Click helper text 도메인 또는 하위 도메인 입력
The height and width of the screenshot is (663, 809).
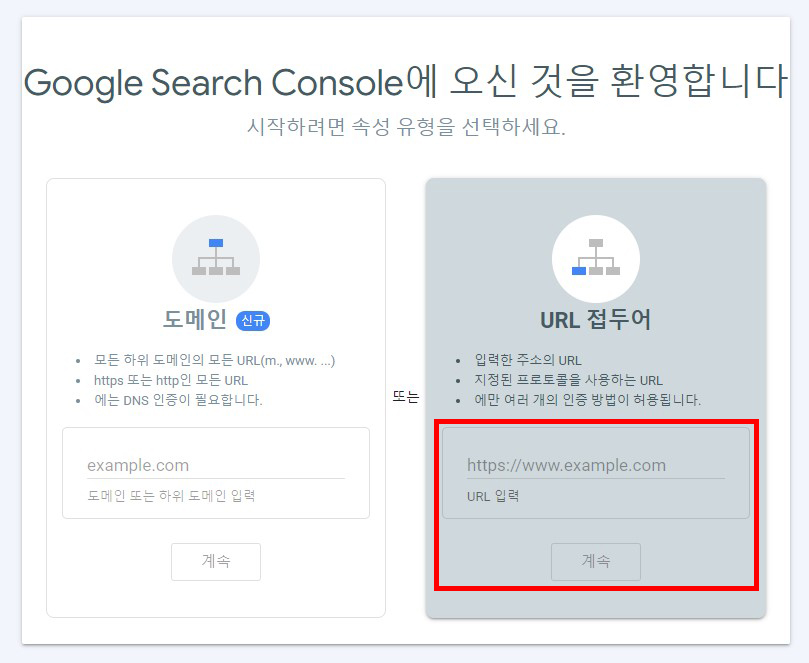click(171, 496)
